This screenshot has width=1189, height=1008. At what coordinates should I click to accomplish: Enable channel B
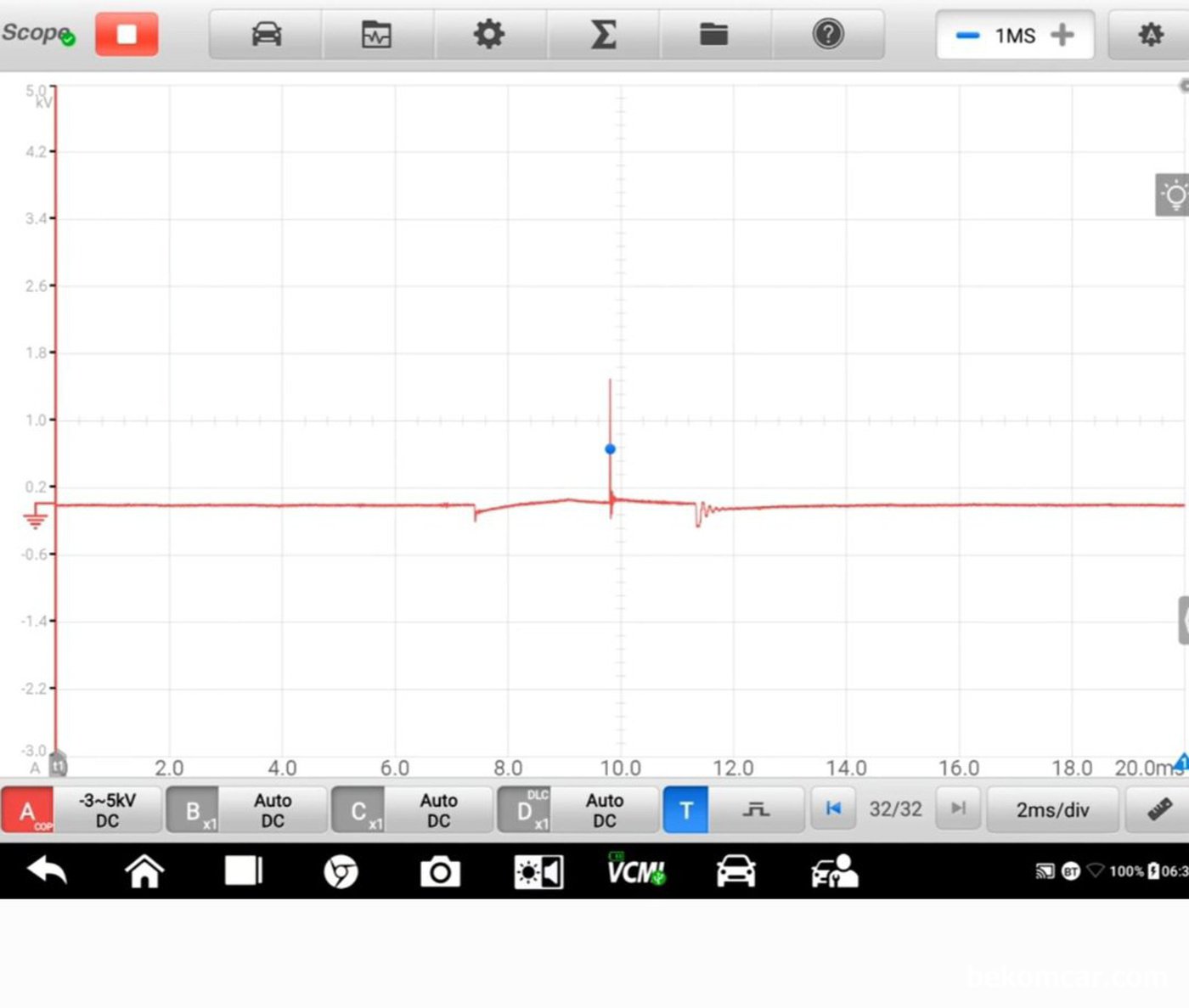click(193, 810)
